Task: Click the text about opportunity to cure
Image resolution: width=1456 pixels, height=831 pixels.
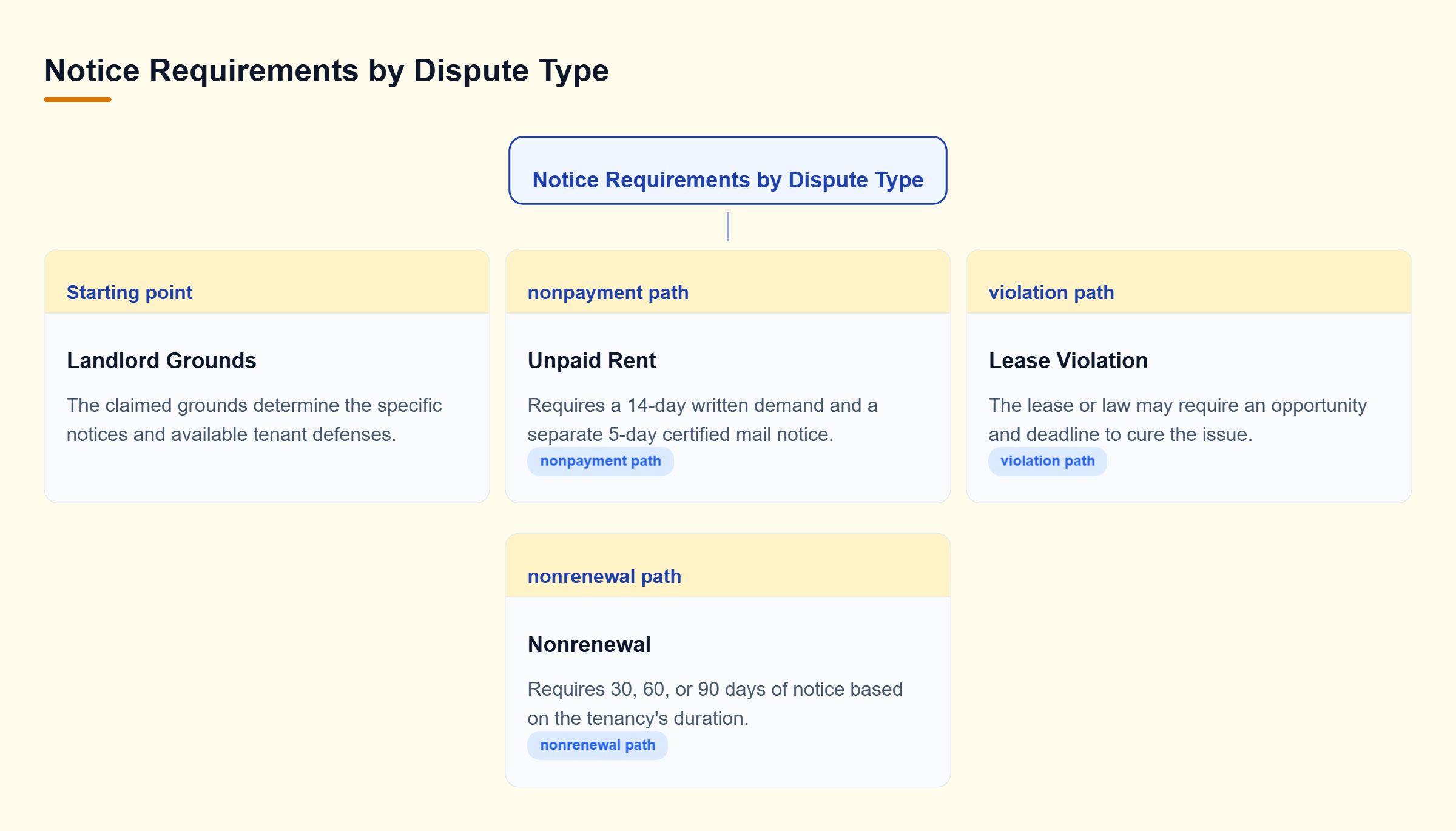Action: (x=1178, y=420)
